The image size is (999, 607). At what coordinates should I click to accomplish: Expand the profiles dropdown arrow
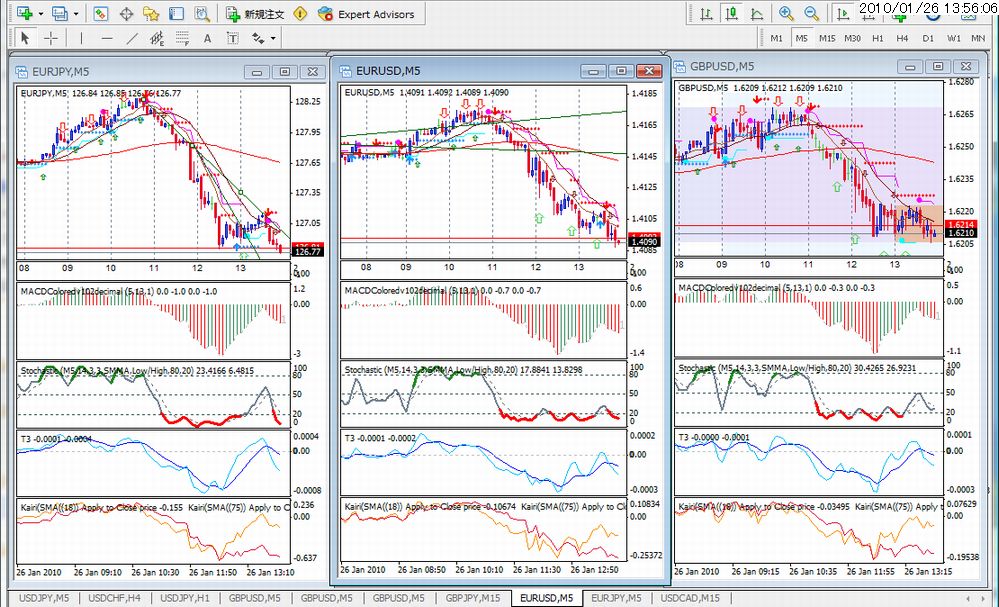[x=76, y=13]
